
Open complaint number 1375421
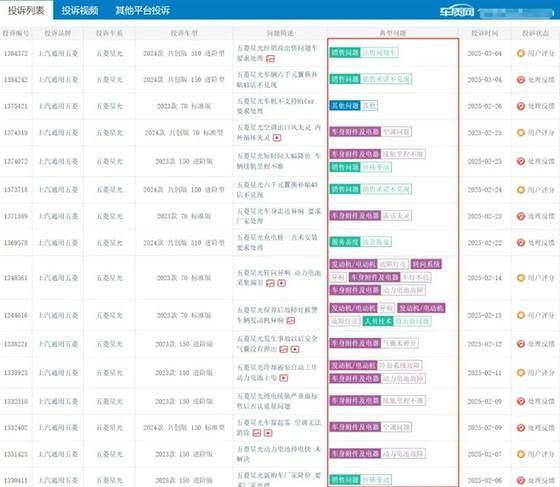[x=16, y=106]
